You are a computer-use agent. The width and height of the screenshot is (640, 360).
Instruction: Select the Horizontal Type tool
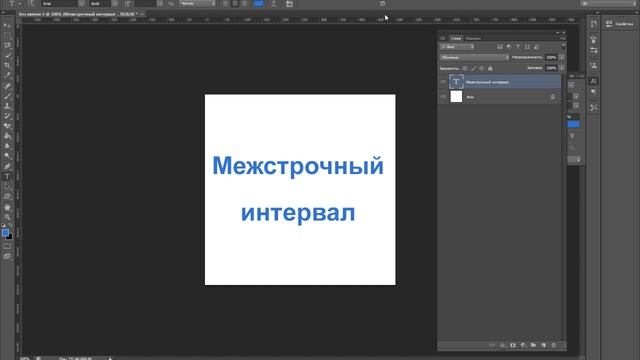[x=7, y=176]
